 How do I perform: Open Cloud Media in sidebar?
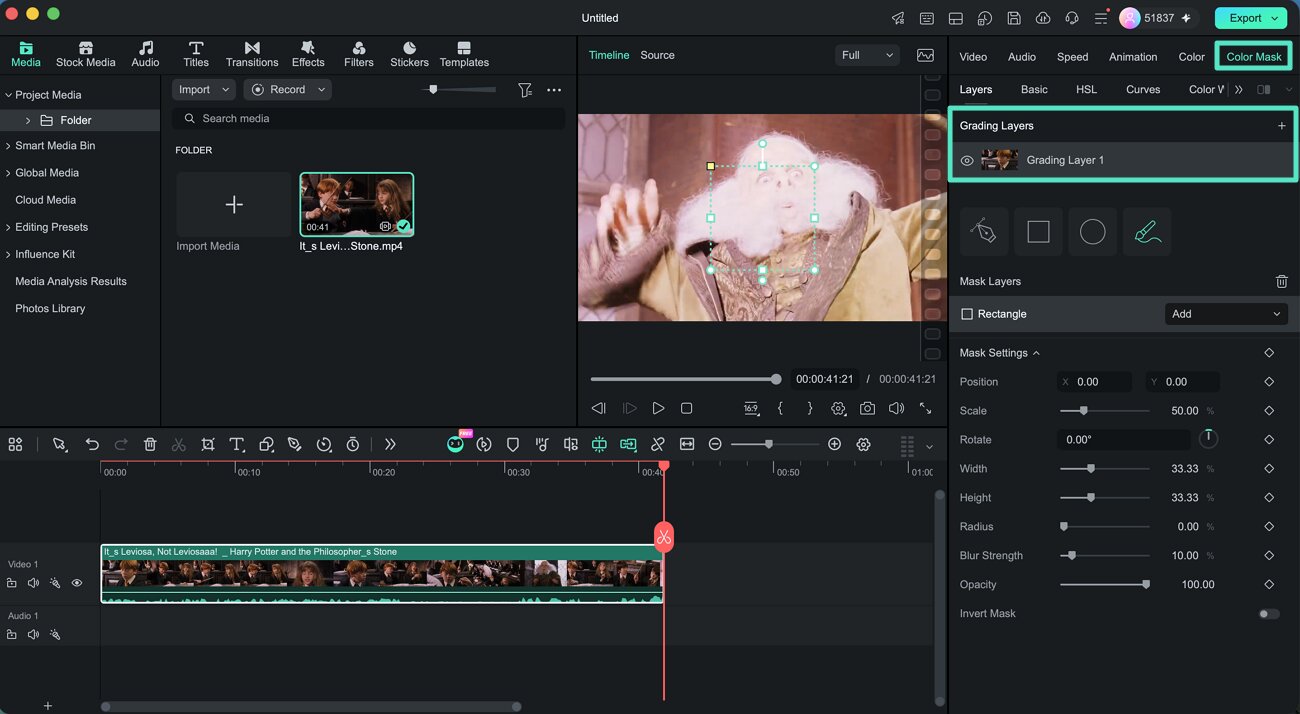(x=45, y=200)
